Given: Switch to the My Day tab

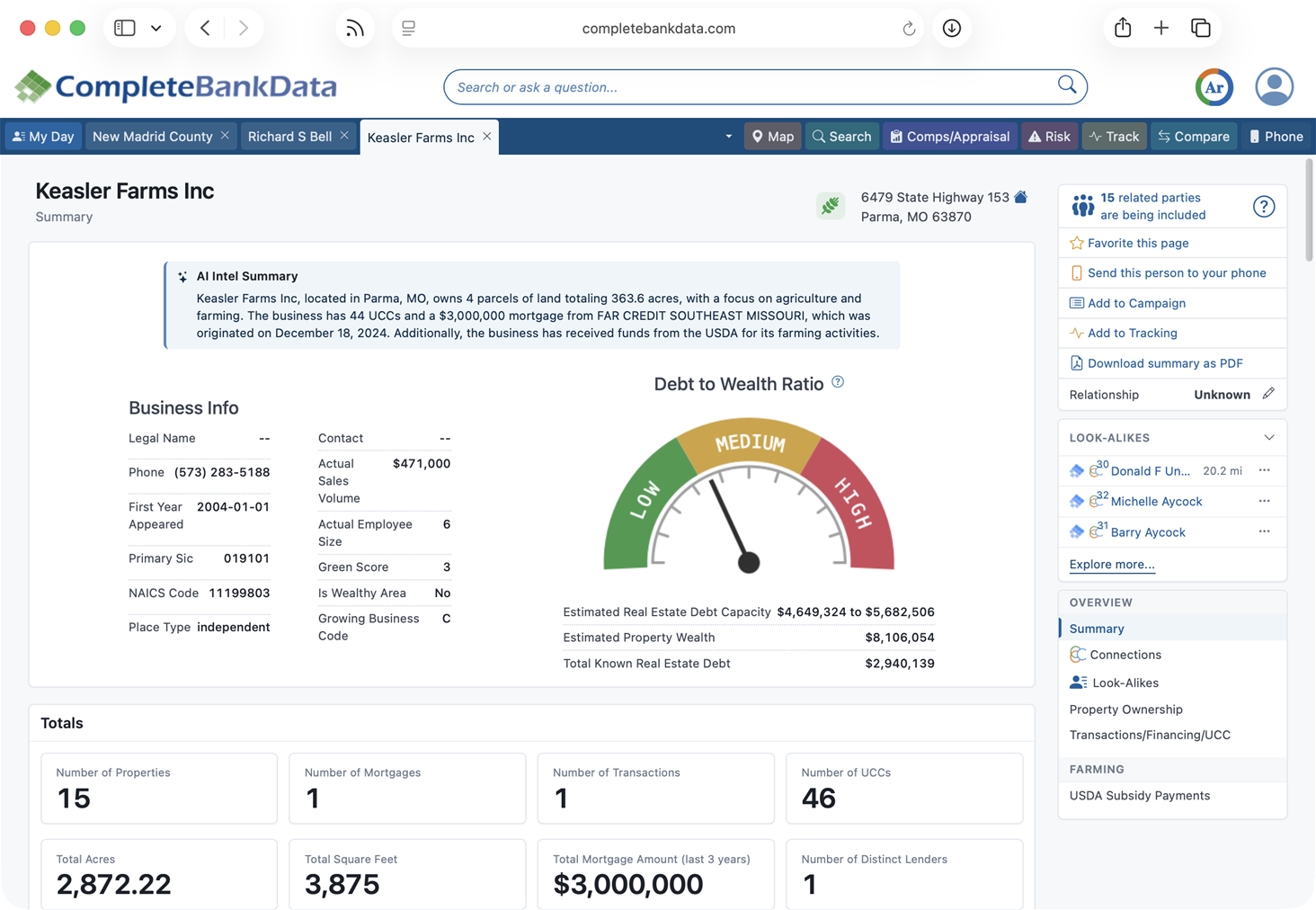Looking at the screenshot, I should tap(43, 137).
